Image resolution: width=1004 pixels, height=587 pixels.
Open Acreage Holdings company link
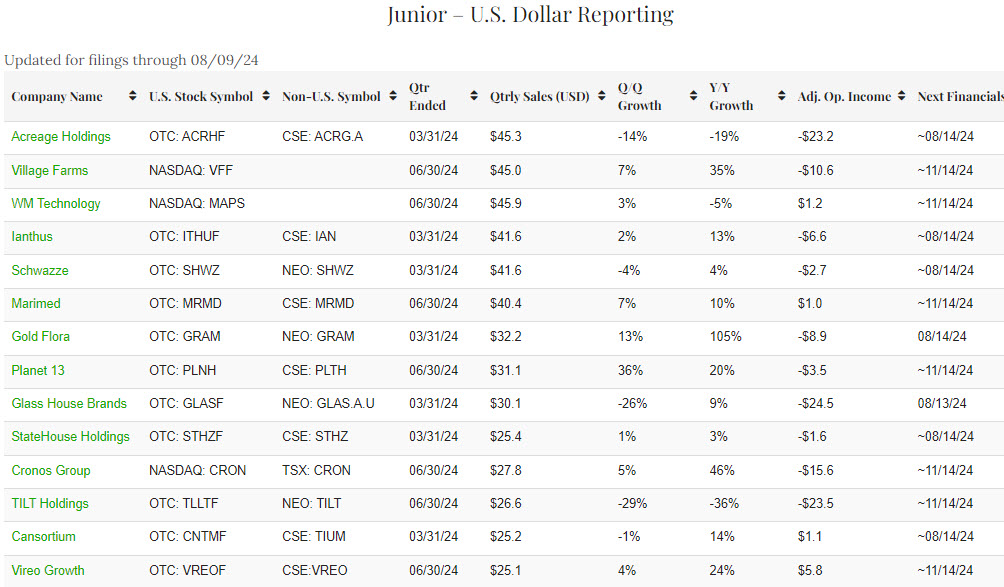61,136
